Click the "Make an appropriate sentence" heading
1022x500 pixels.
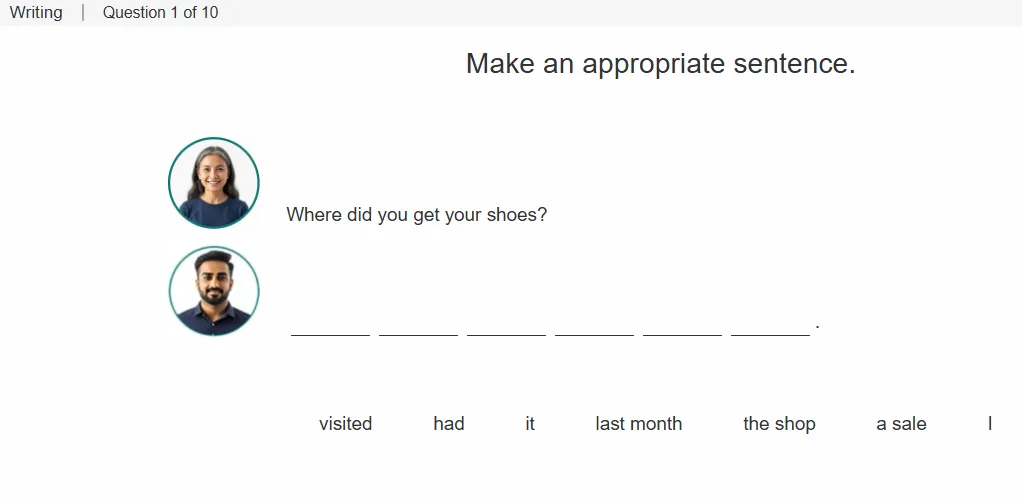click(660, 64)
